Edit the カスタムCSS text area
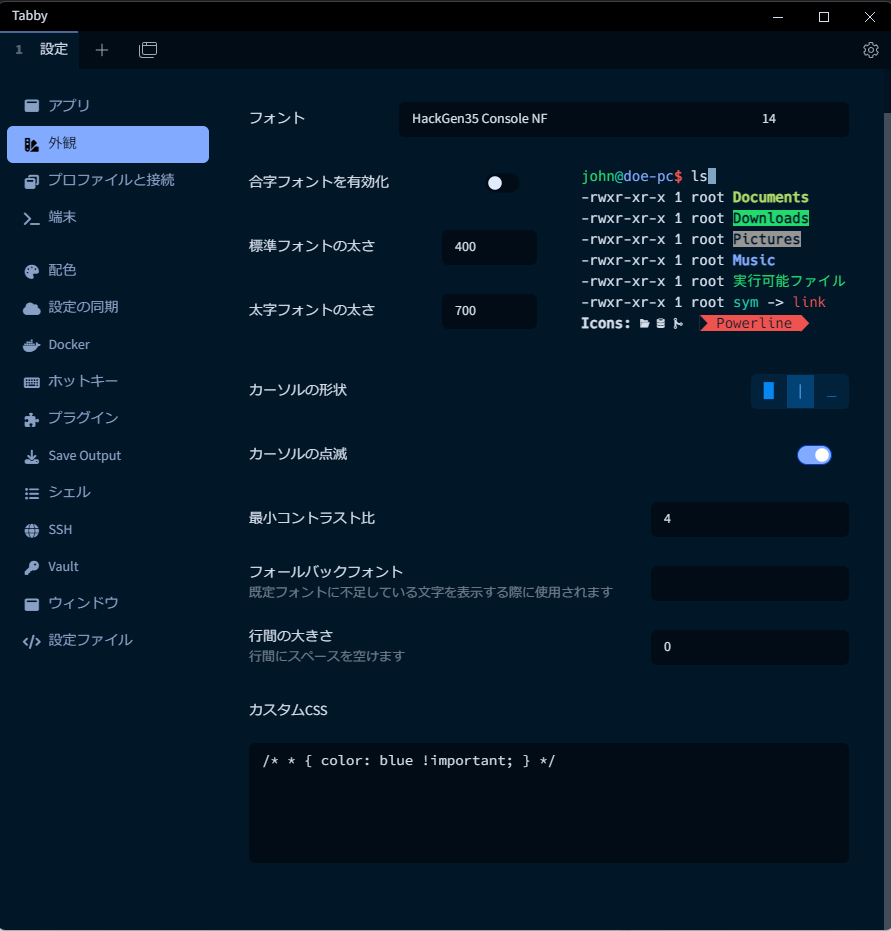The image size is (891, 931). (x=548, y=800)
